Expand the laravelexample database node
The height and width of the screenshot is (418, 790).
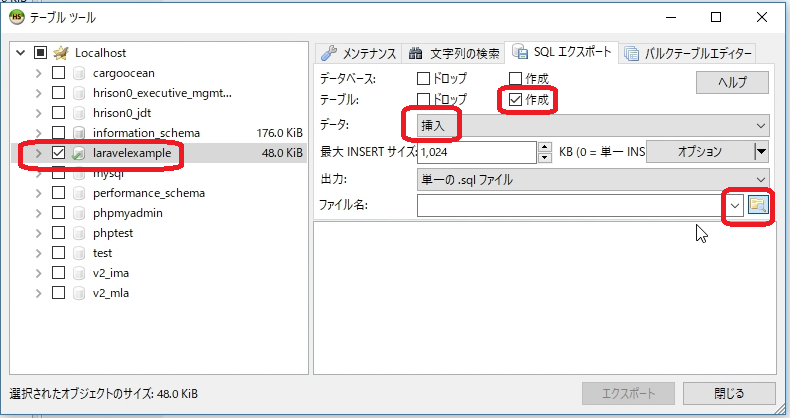pos(39,153)
